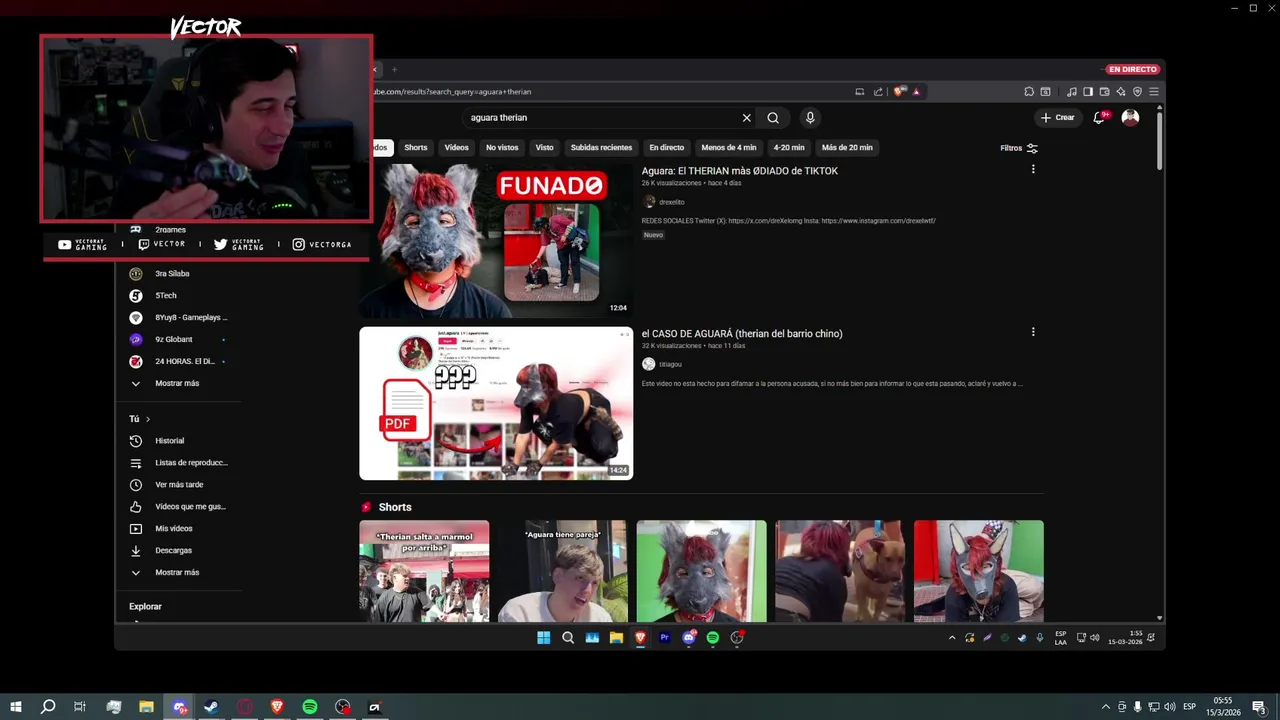
Task: Open options menu for 'el CASO DE AGUARÁ' video
Action: point(1033,332)
